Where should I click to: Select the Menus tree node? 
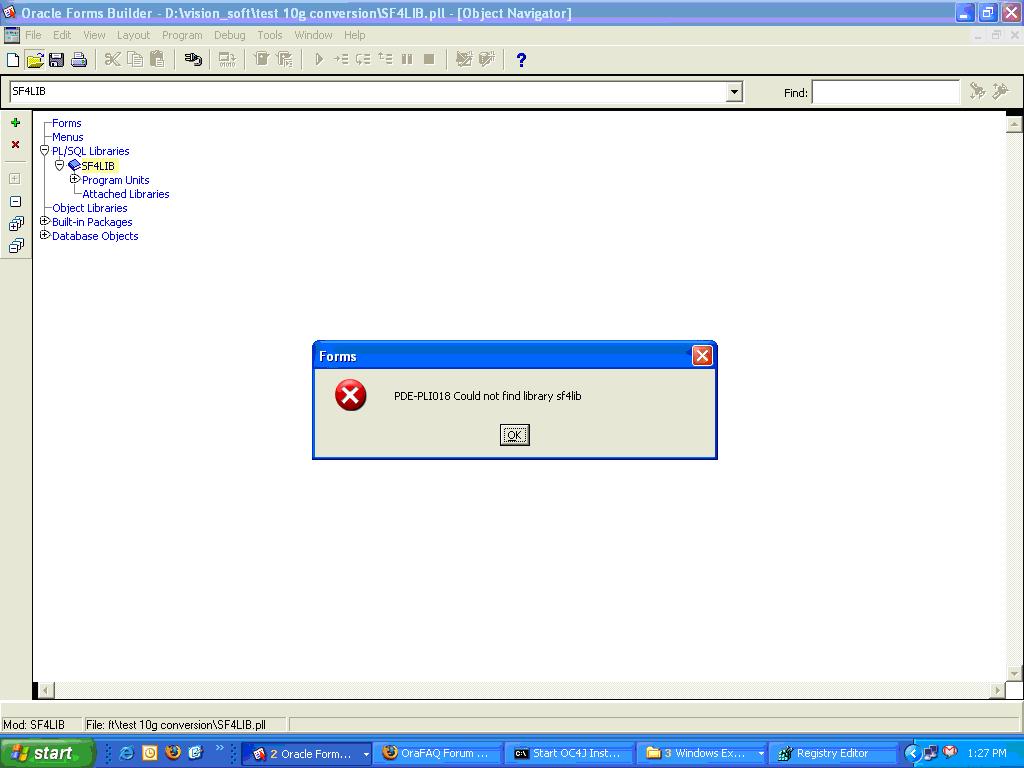(68, 137)
